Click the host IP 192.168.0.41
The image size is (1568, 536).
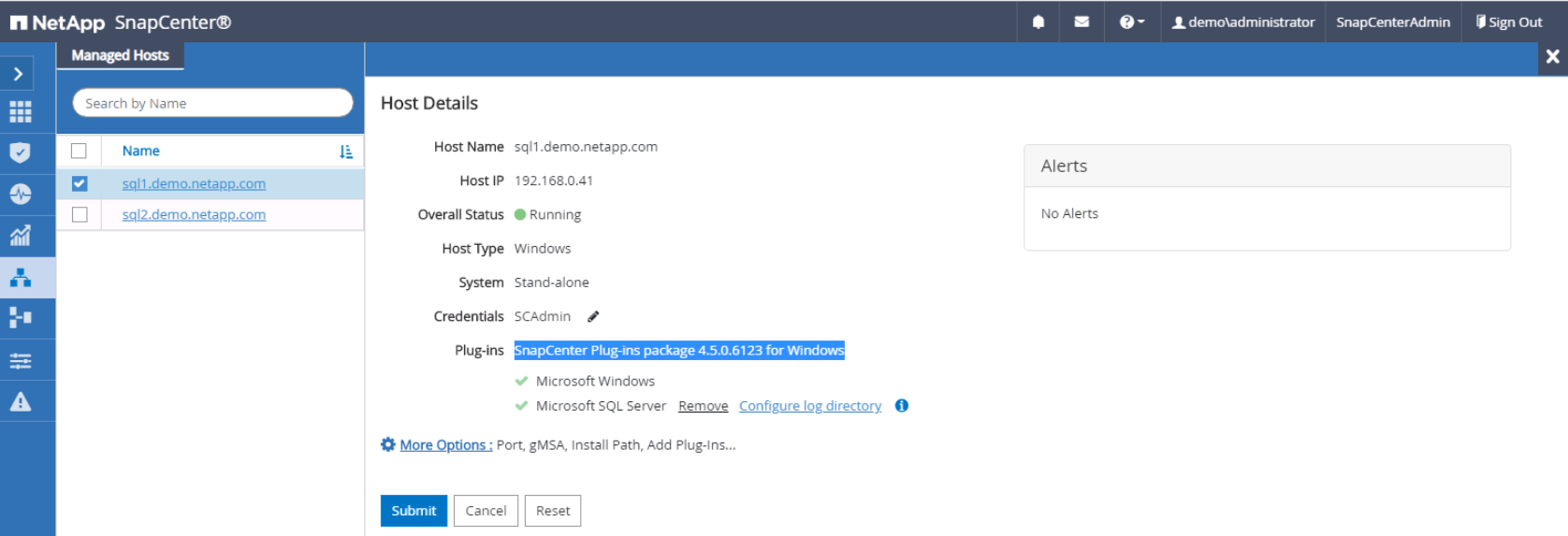tap(554, 181)
